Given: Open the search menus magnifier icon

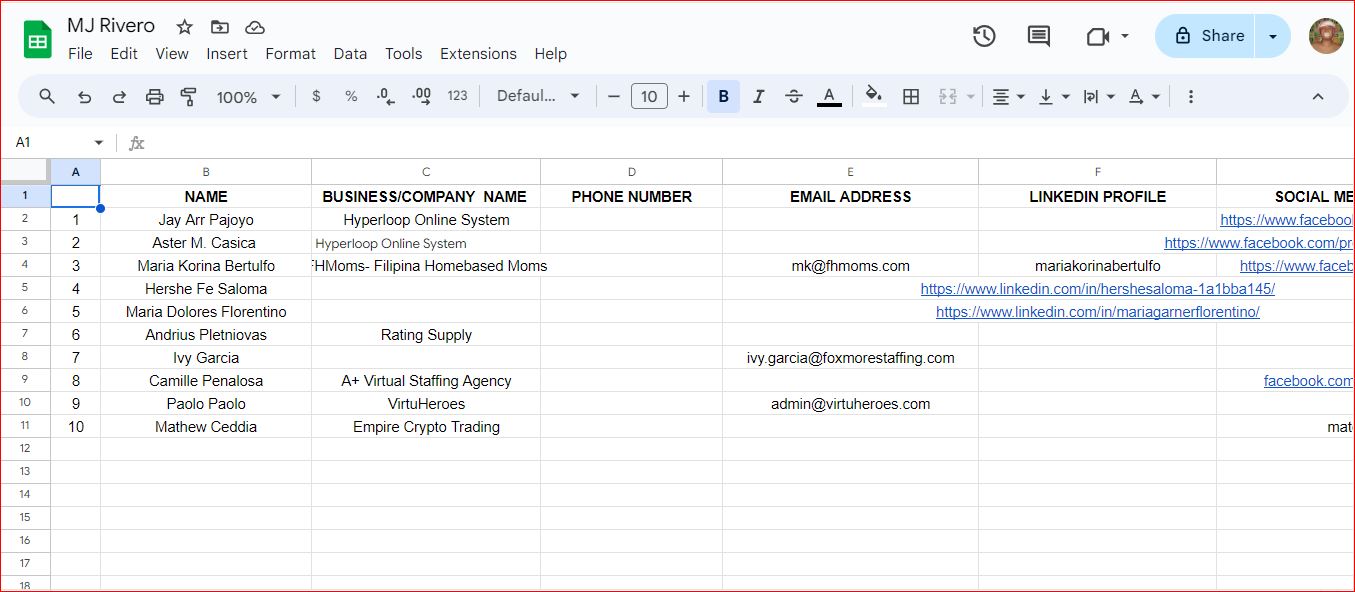Looking at the screenshot, I should pos(47,96).
